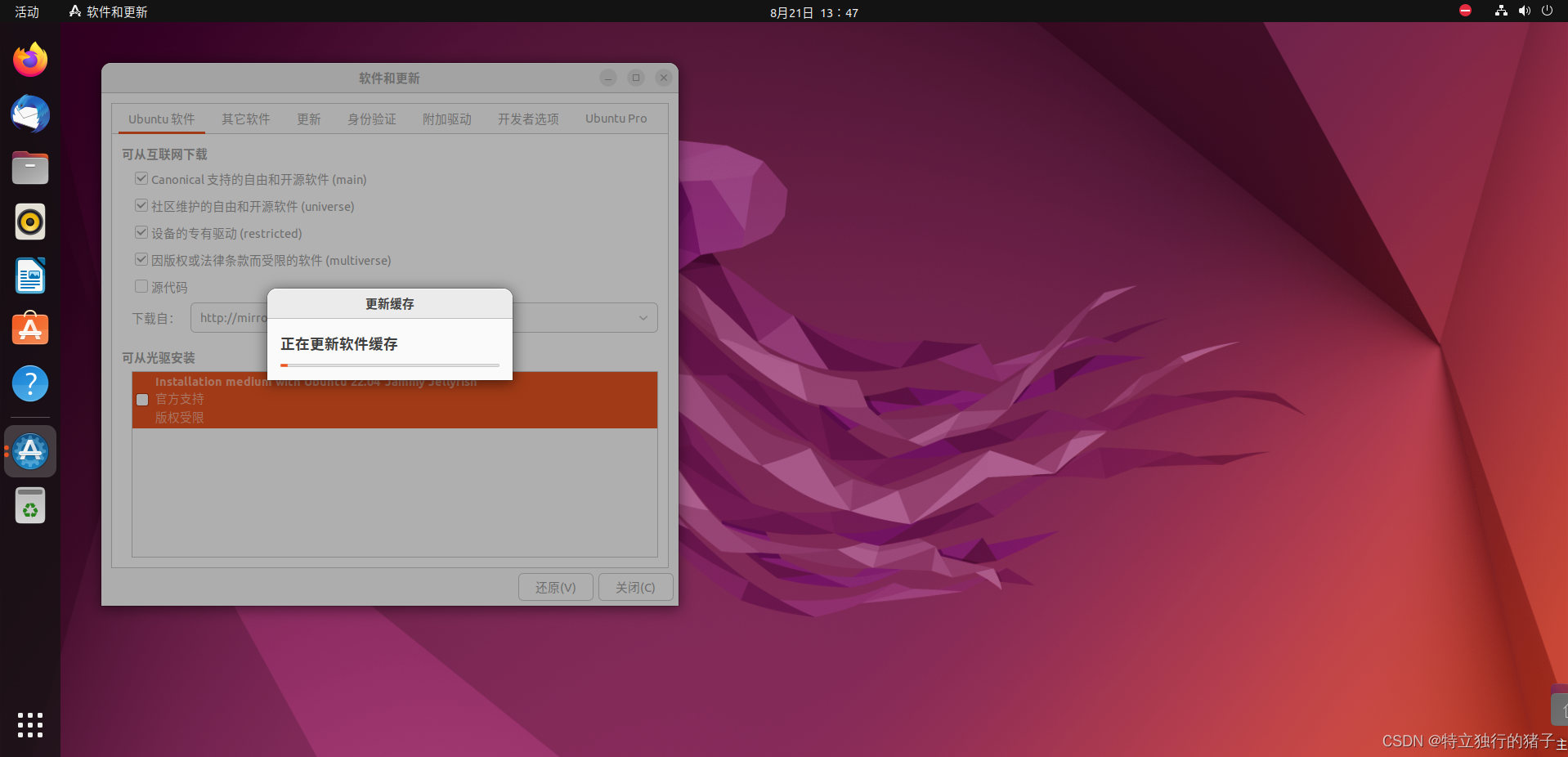Open the Trash in the dock
Image resolution: width=1568 pixels, height=757 pixels.
coord(30,505)
